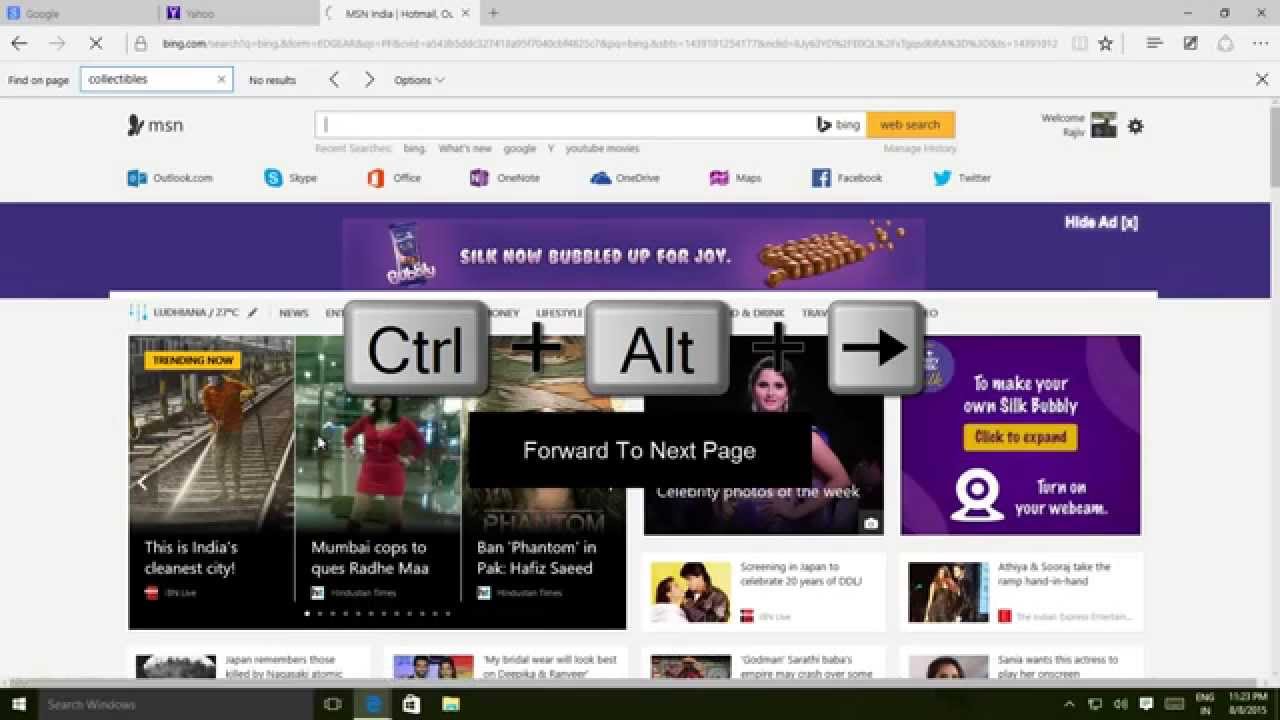
Task: Open reading view icon in address bar
Action: (x=1079, y=43)
